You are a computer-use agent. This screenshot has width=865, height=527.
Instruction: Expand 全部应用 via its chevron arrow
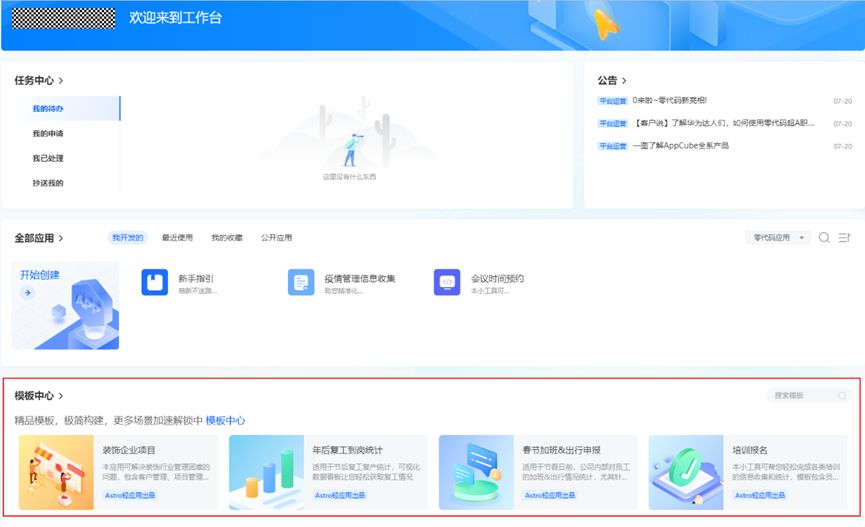coord(61,238)
